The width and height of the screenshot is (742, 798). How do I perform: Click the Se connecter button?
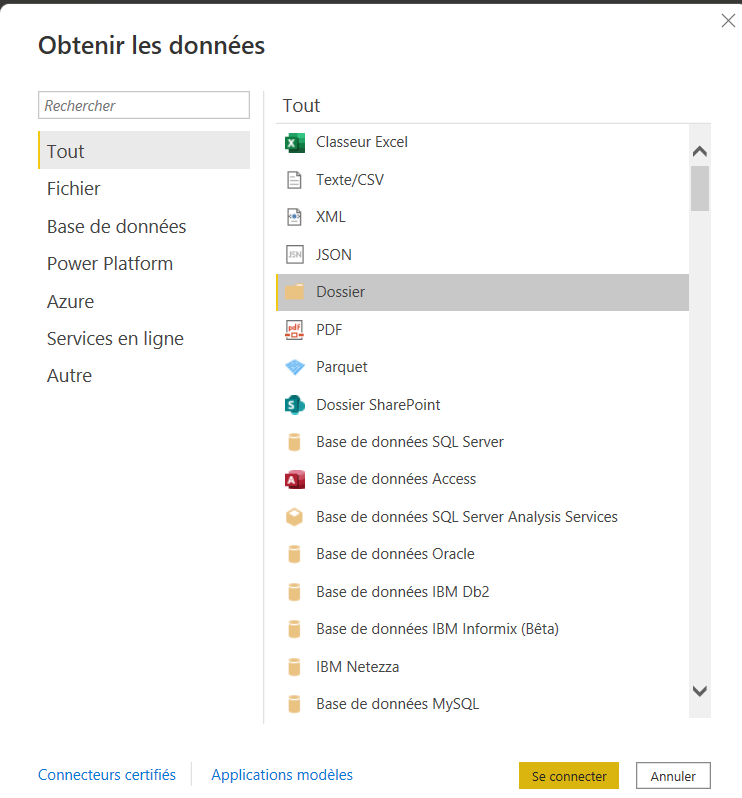pyautogui.click(x=569, y=776)
